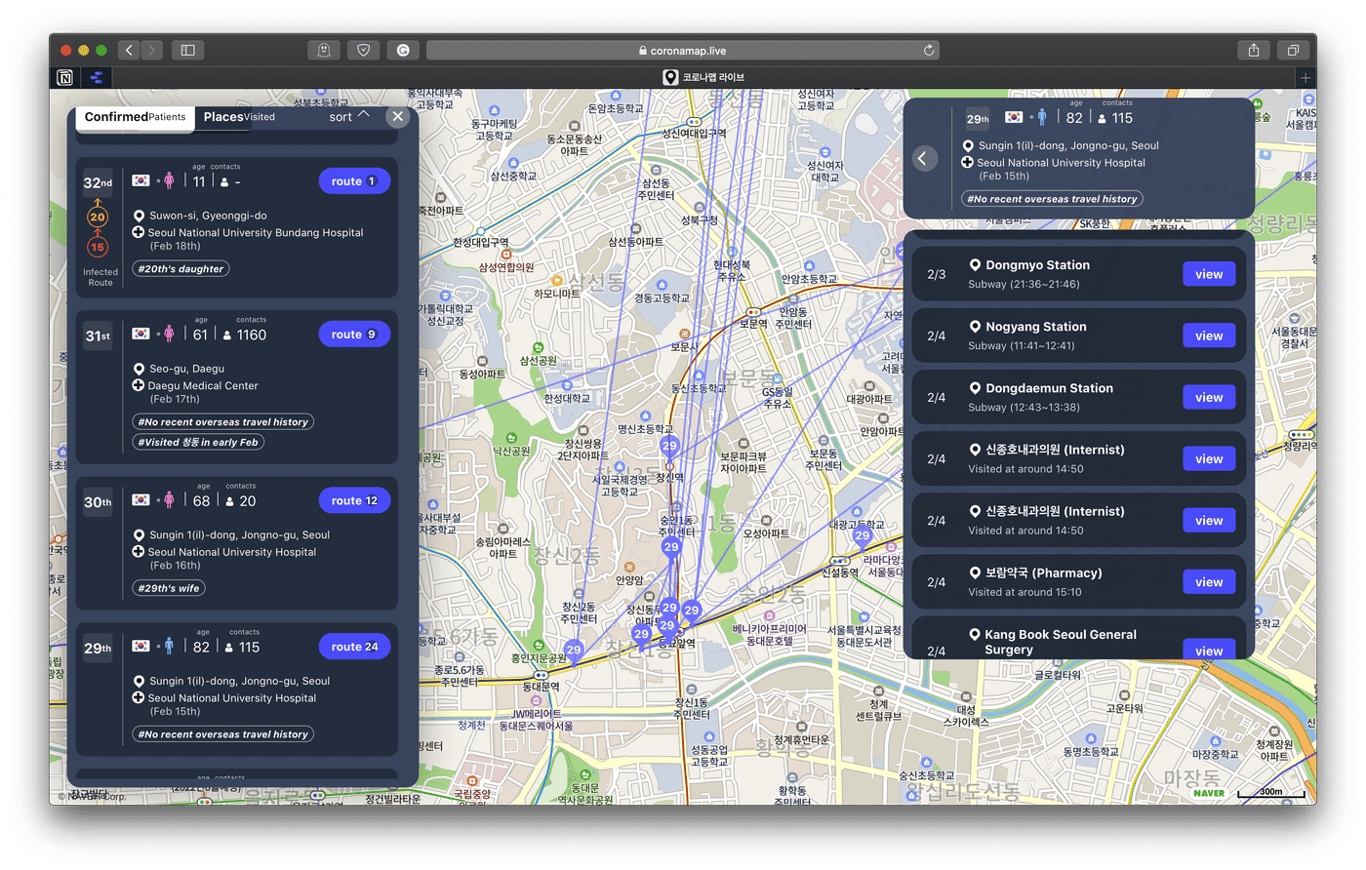The width and height of the screenshot is (1366, 870).
Task: Click Subway (12:43~13:38) time text
Action: click(x=1024, y=408)
